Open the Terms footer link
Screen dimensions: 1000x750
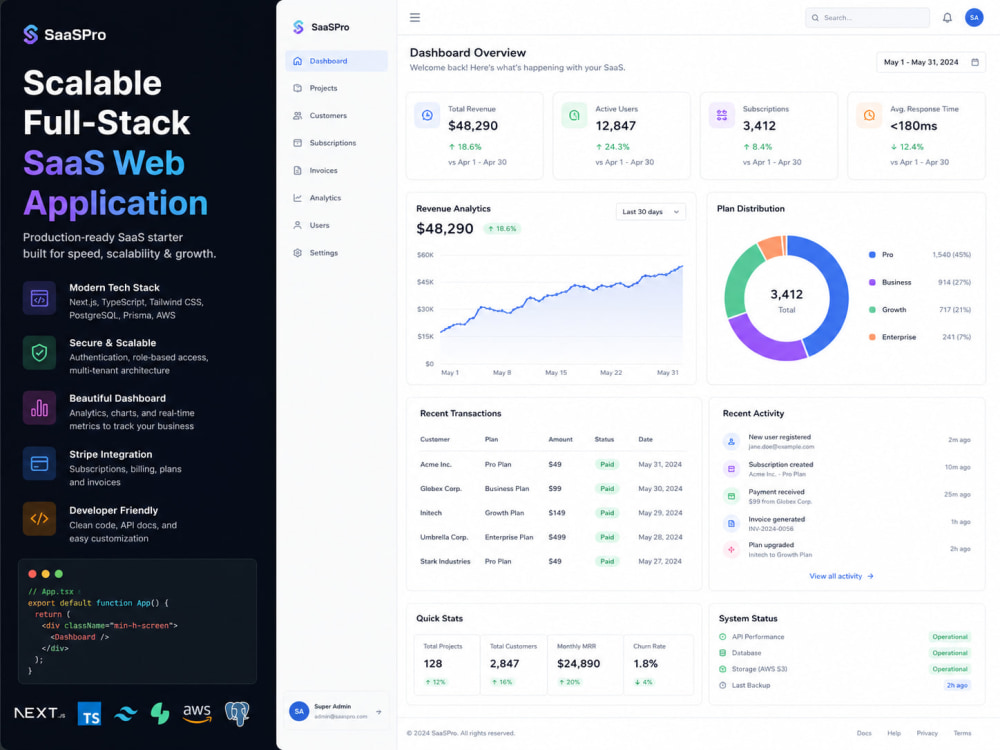(x=962, y=733)
